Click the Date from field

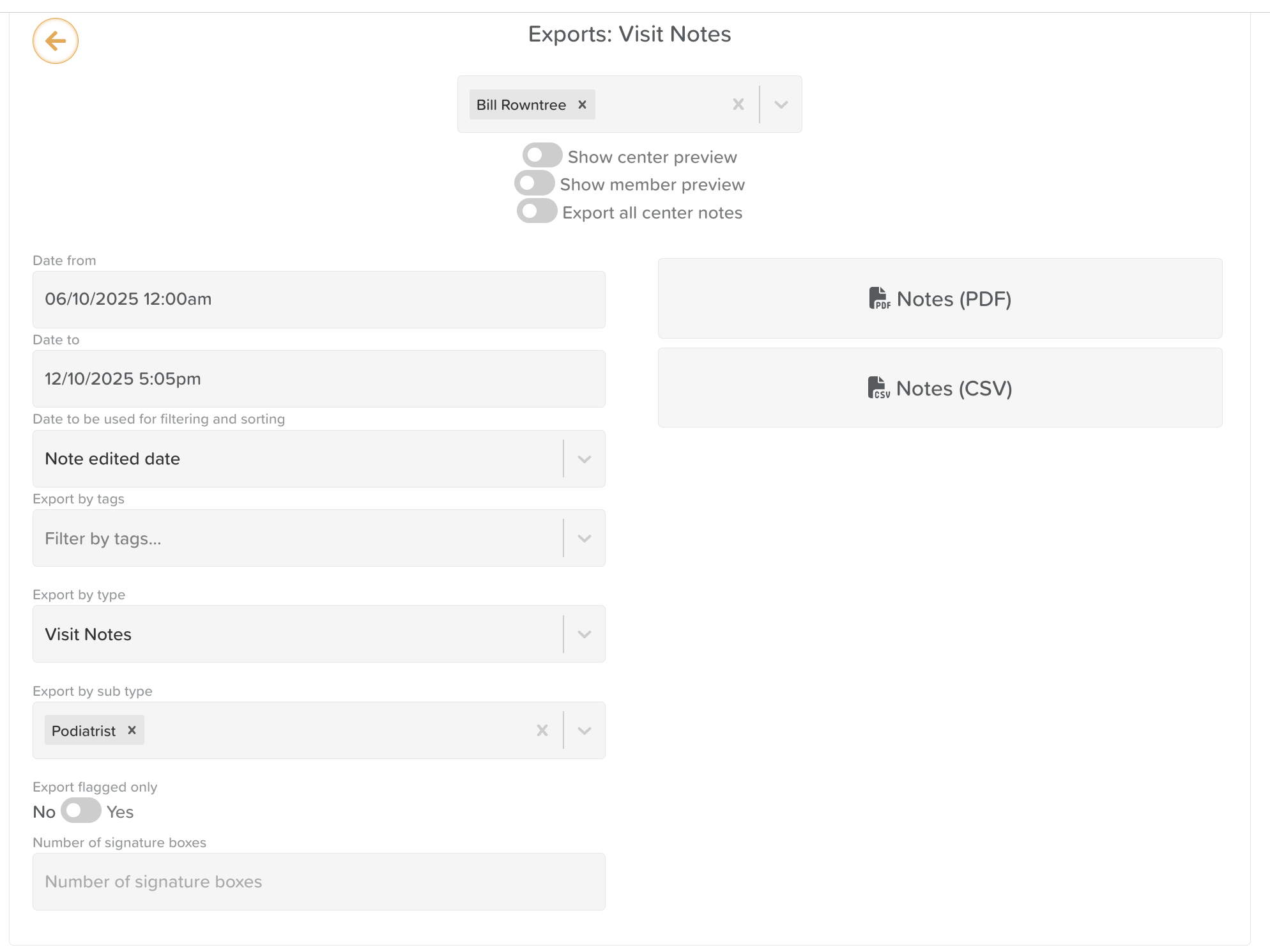(319, 300)
